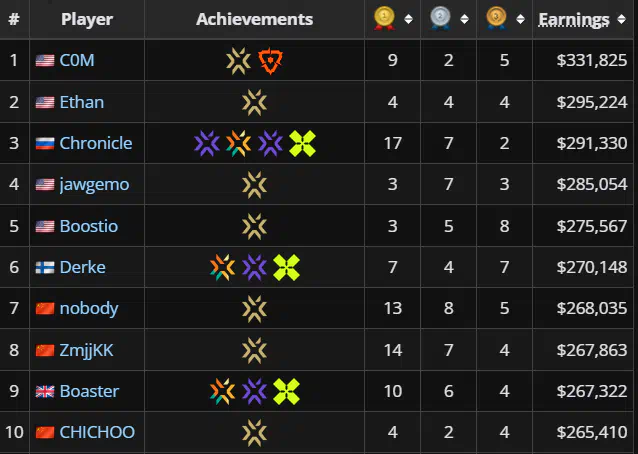
Task: Click the gold Champions icon in Ethan's row
Action: coord(254,102)
